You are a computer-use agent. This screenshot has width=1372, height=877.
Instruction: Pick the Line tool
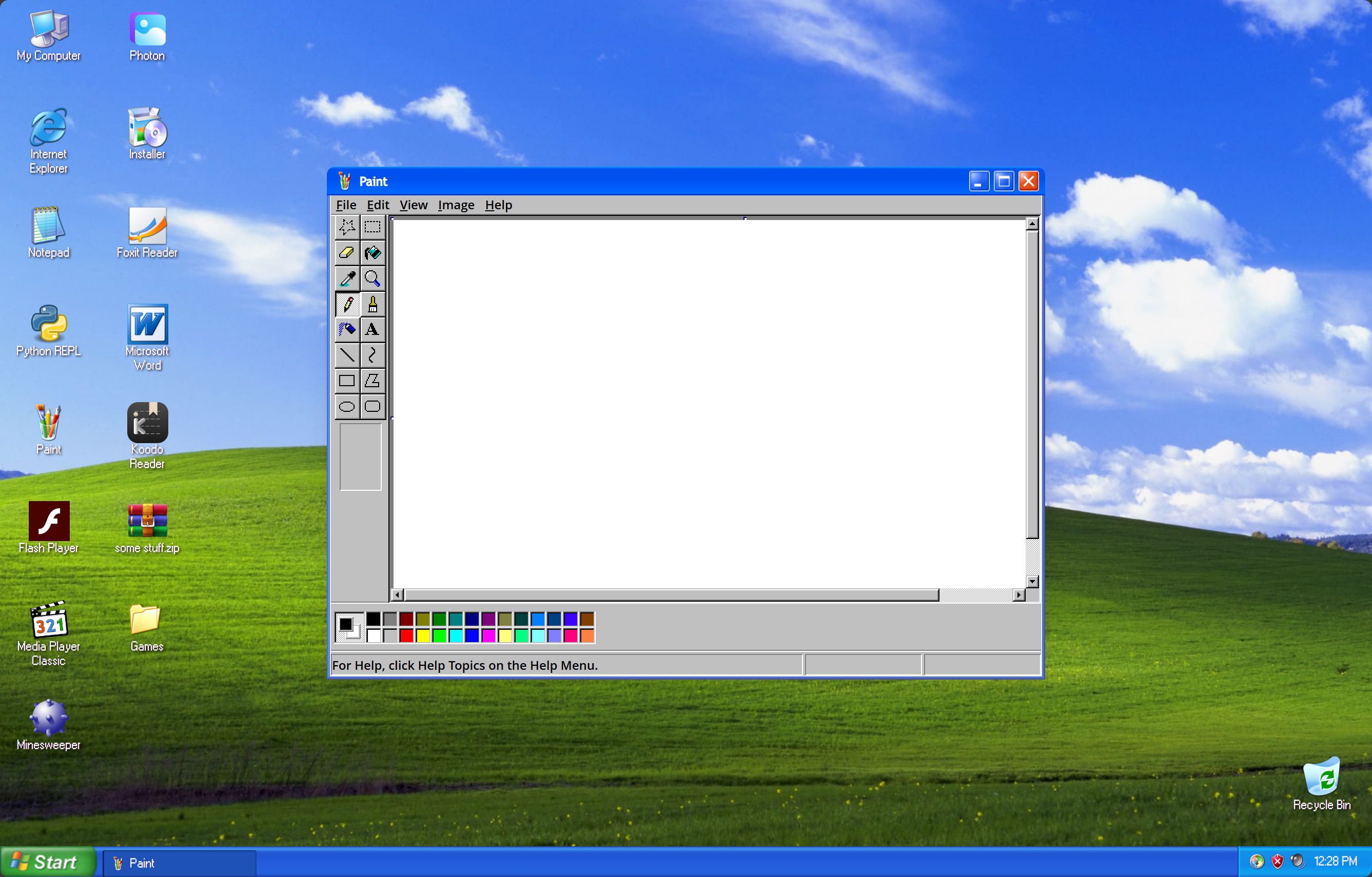pos(347,355)
